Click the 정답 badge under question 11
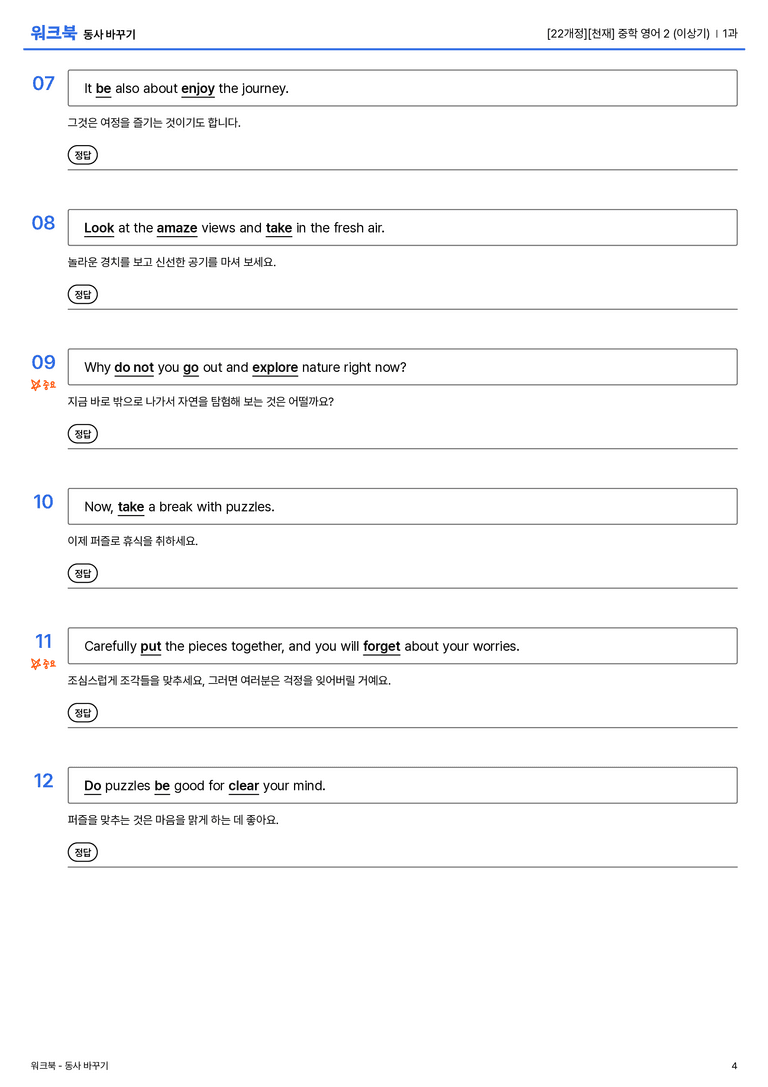768x1087 pixels. (82, 712)
